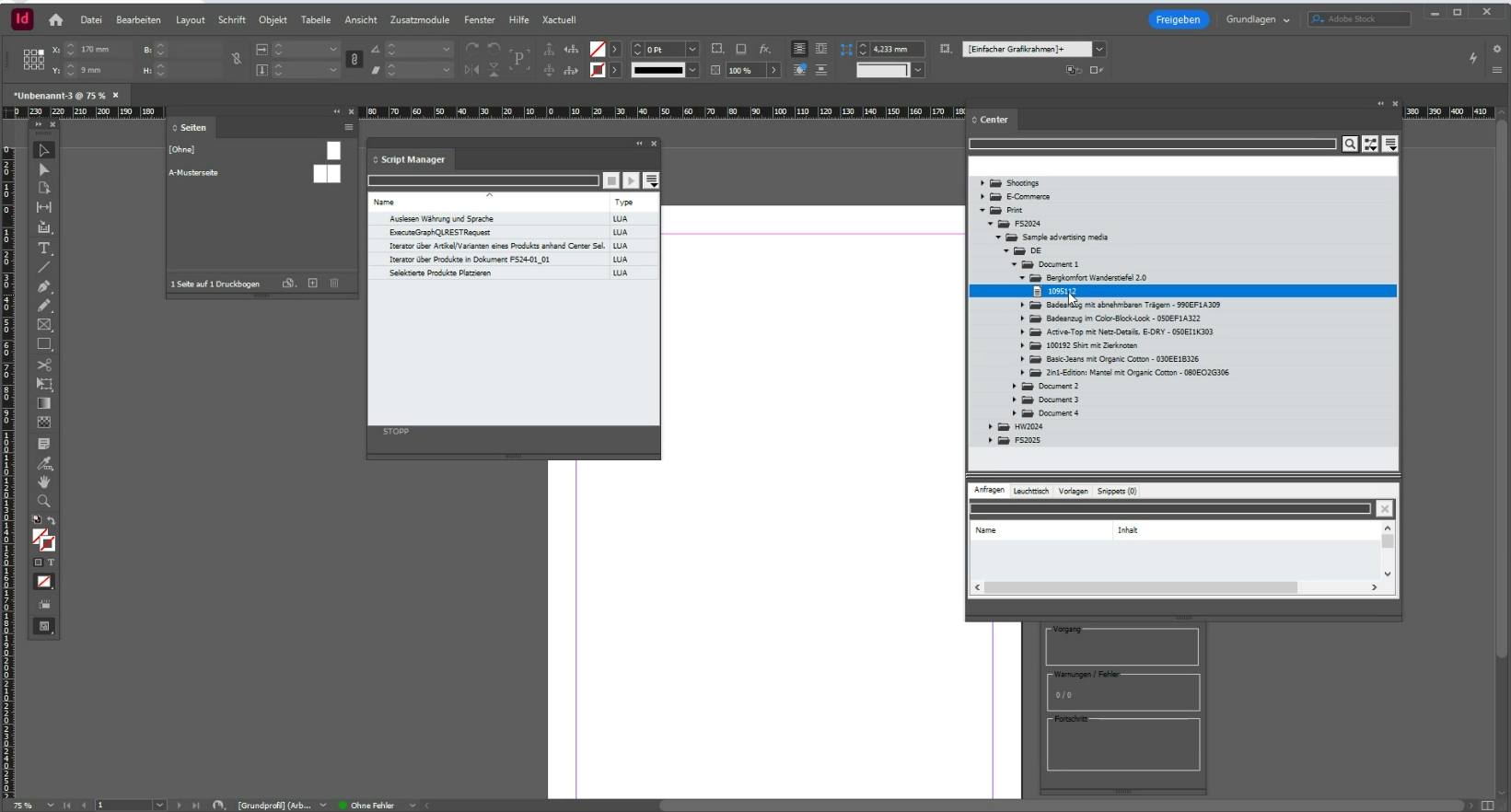Image resolution: width=1511 pixels, height=812 pixels.
Task: Select the Type tool in toolbox
Action: click(43, 249)
